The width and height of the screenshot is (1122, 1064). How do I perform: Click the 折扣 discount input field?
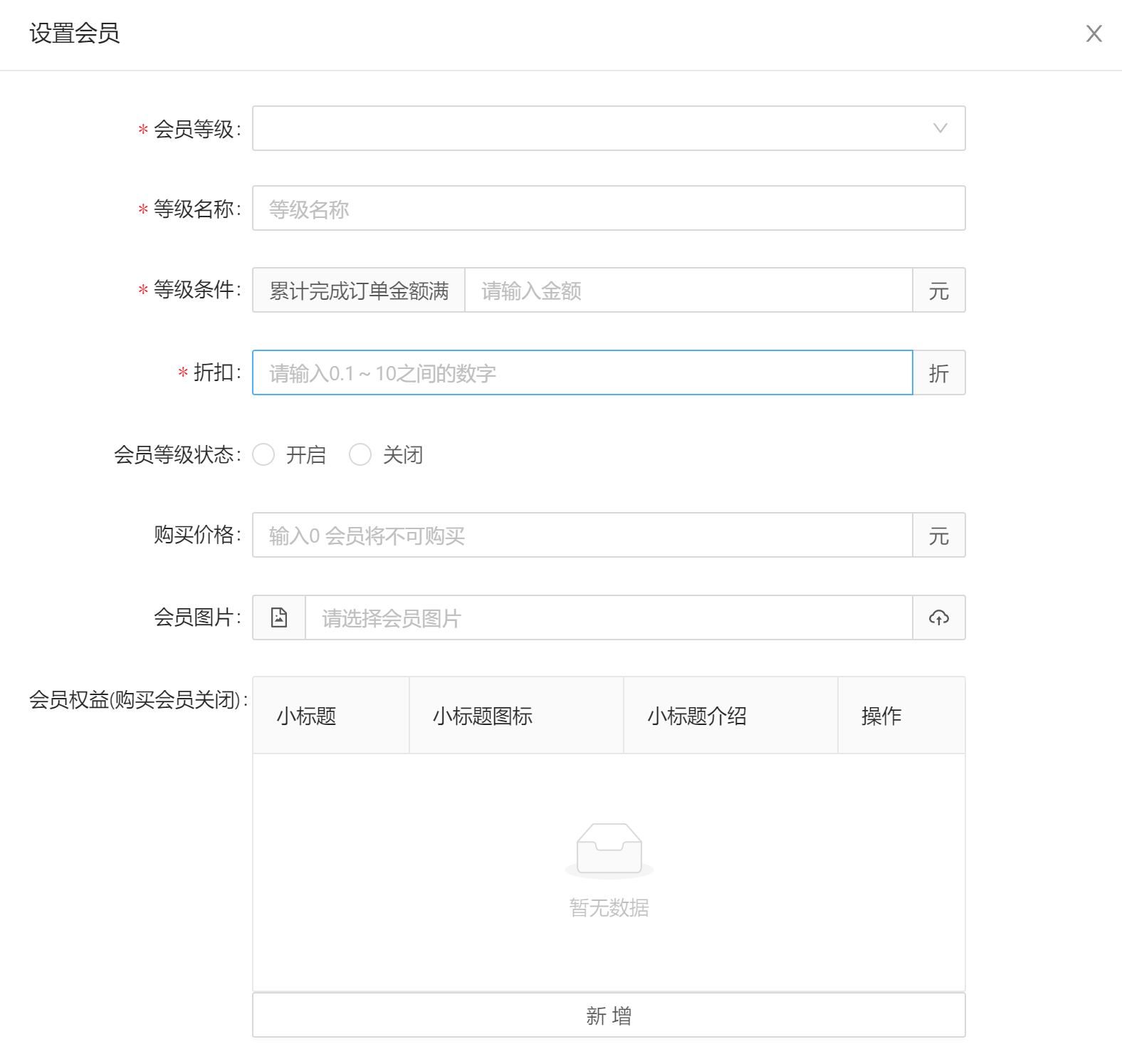coord(582,372)
